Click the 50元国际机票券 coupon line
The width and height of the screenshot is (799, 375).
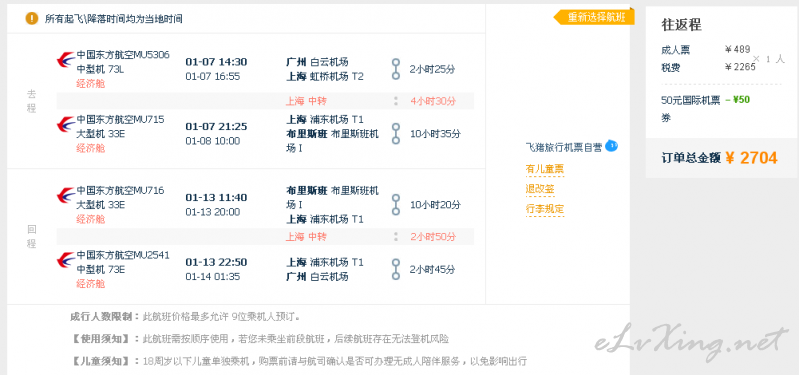[690, 109]
